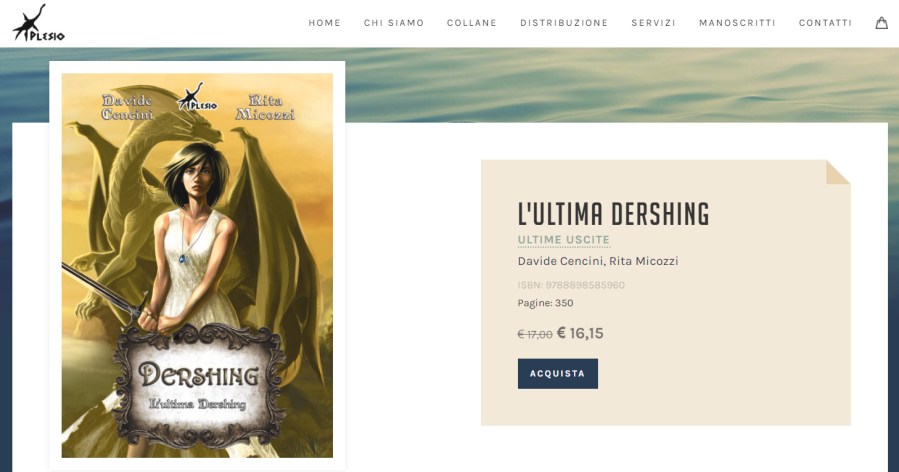Click the Plesio logo on the book cover
899x472 pixels.
197,97
